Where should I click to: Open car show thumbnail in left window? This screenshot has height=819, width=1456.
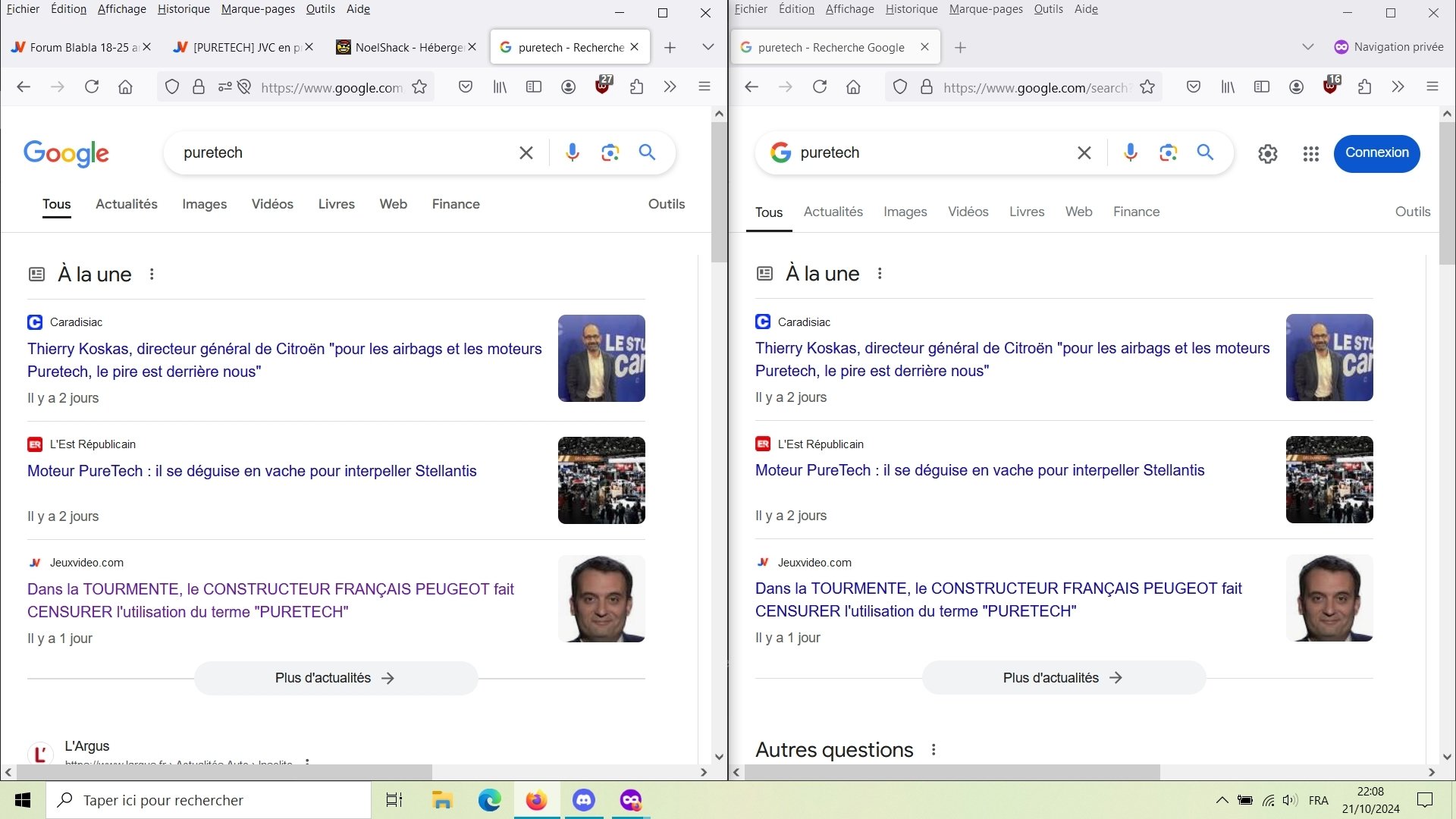(601, 480)
